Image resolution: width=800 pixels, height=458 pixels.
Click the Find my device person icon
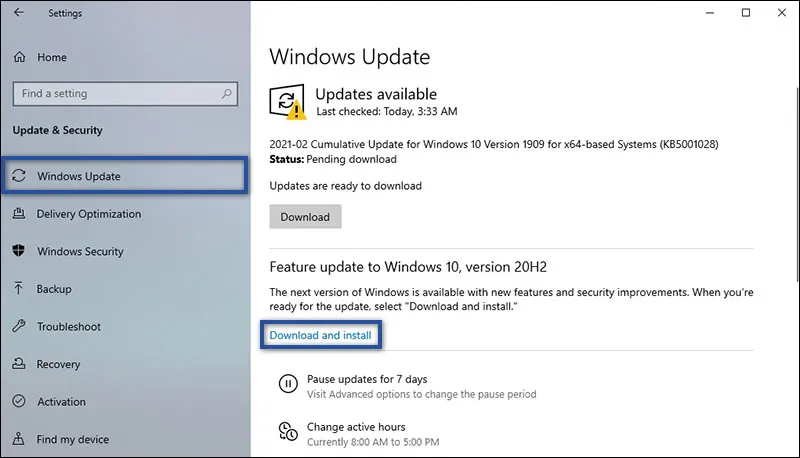tap(19, 439)
